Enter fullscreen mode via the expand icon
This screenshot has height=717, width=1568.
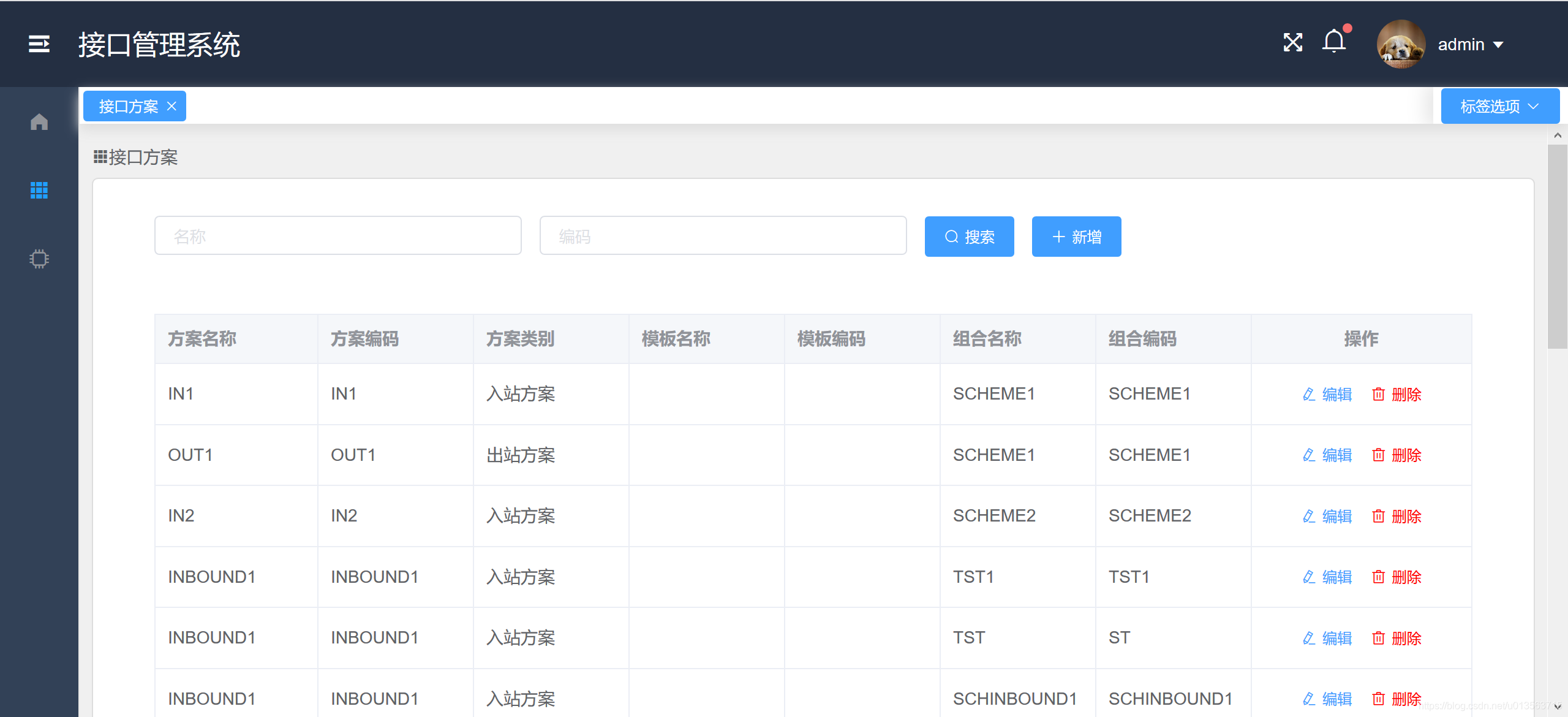(x=1292, y=43)
